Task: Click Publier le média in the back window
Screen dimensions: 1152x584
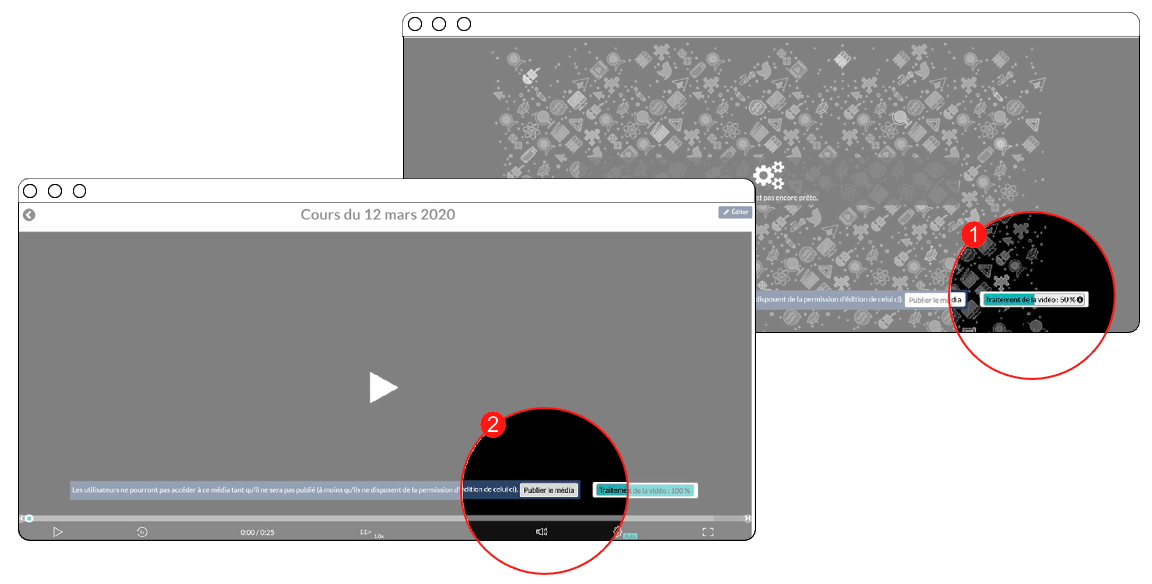Action: [935, 300]
